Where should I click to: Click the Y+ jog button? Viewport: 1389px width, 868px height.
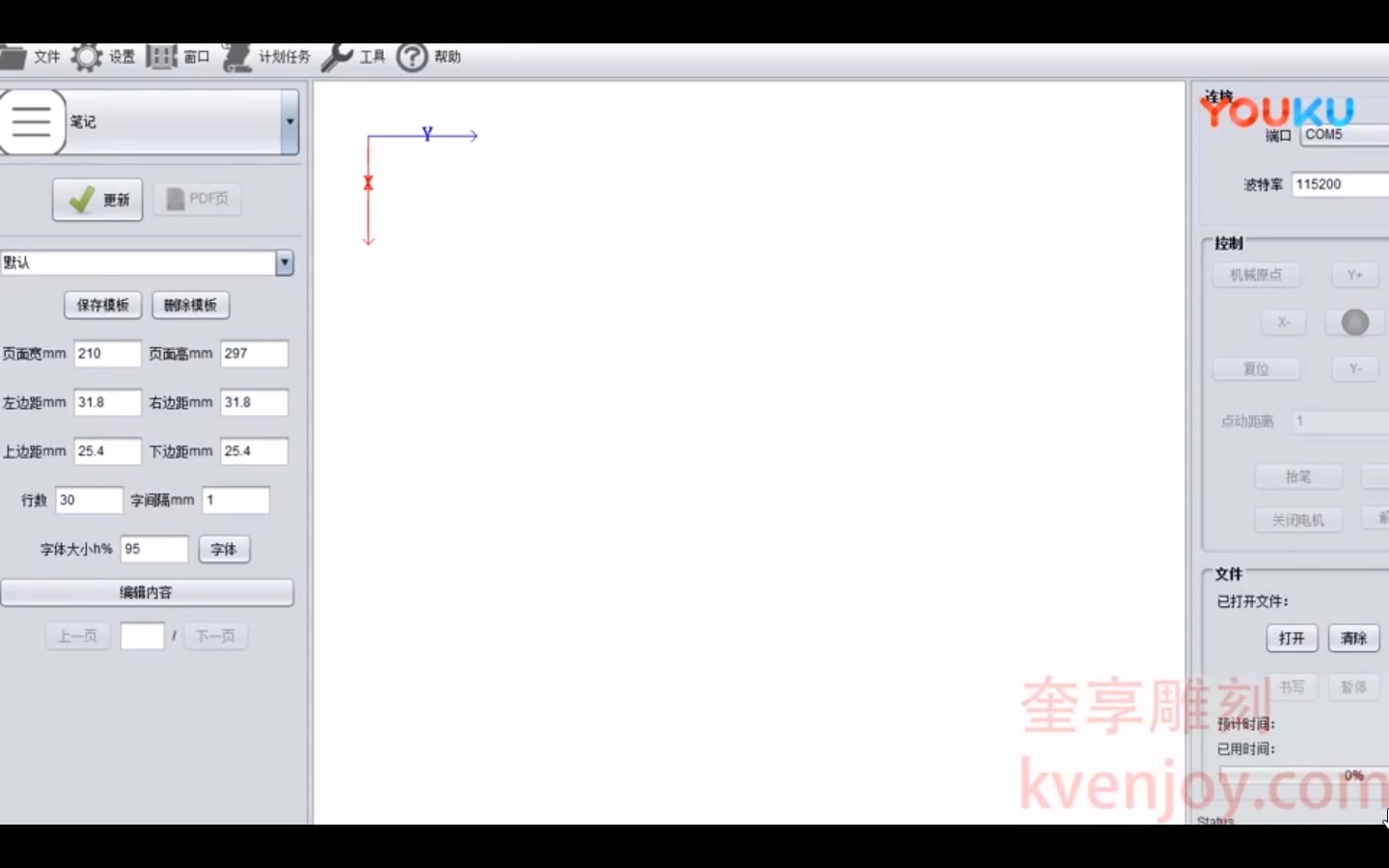(x=1355, y=275)
